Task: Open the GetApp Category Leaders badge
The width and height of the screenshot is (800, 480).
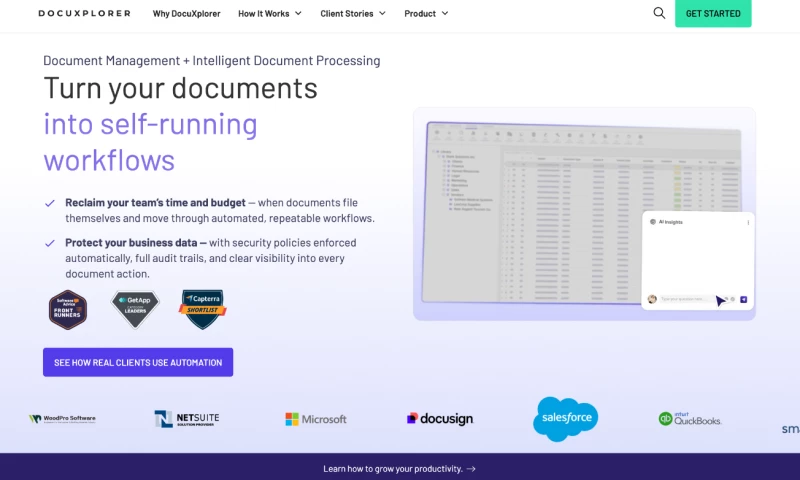Action: pos(135,309)
